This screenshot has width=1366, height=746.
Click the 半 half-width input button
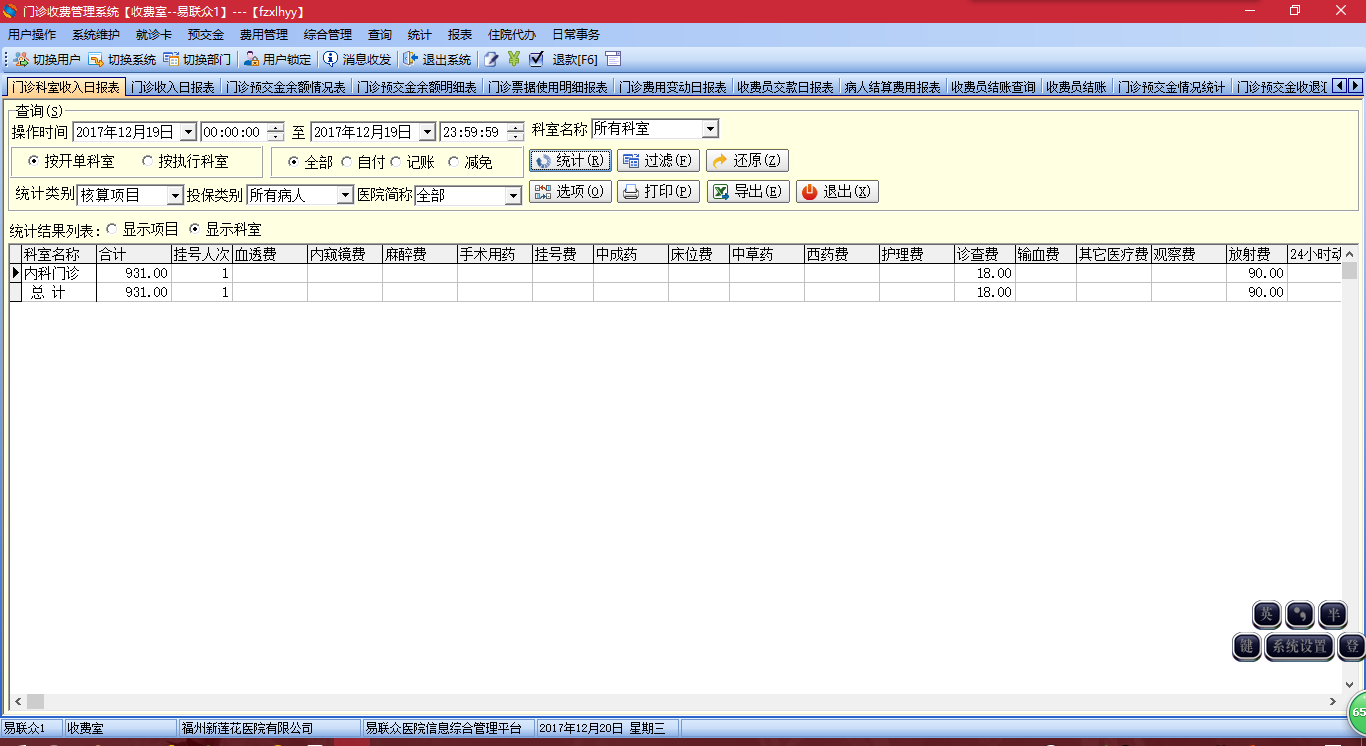1333,614
